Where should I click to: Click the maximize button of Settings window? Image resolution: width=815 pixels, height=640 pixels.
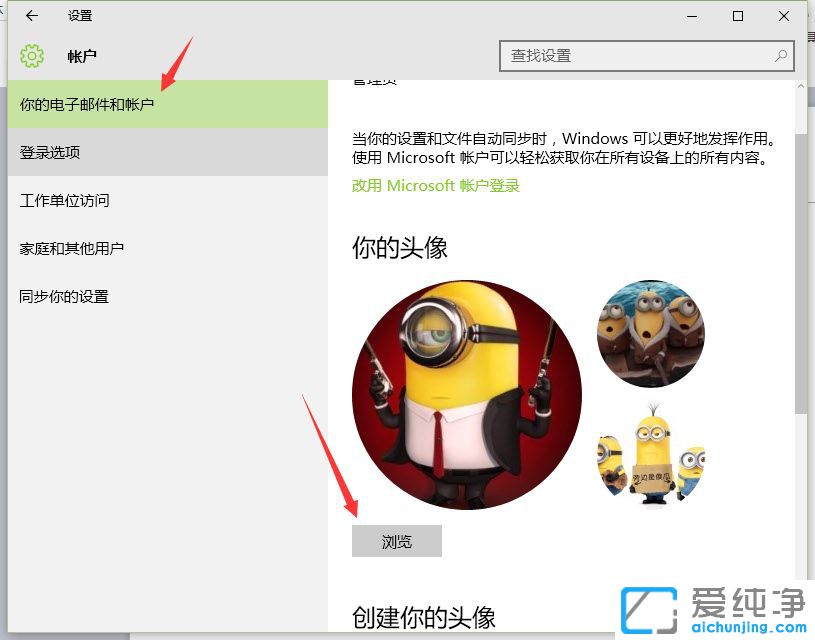pos(737,16)
